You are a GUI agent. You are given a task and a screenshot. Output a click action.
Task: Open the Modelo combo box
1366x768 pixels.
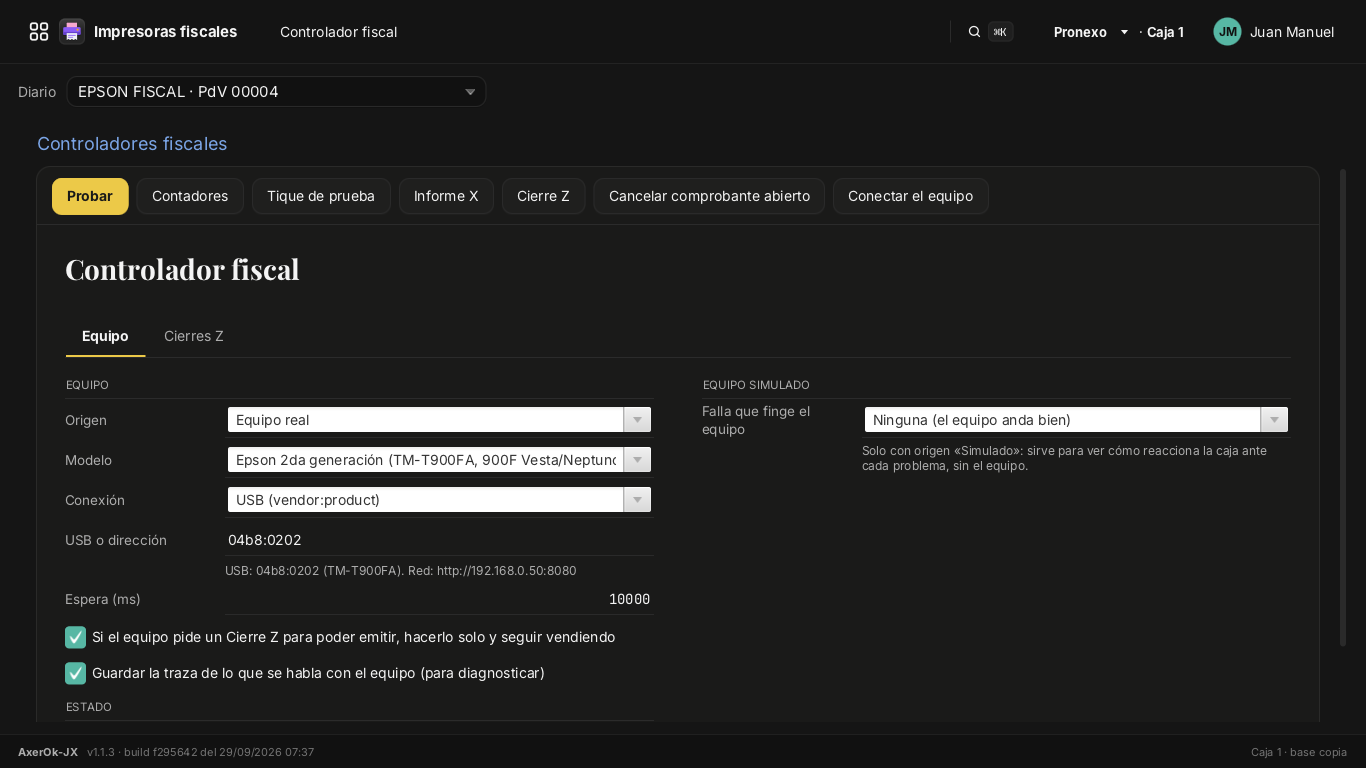pyautogui.click(x=439, y=460)
